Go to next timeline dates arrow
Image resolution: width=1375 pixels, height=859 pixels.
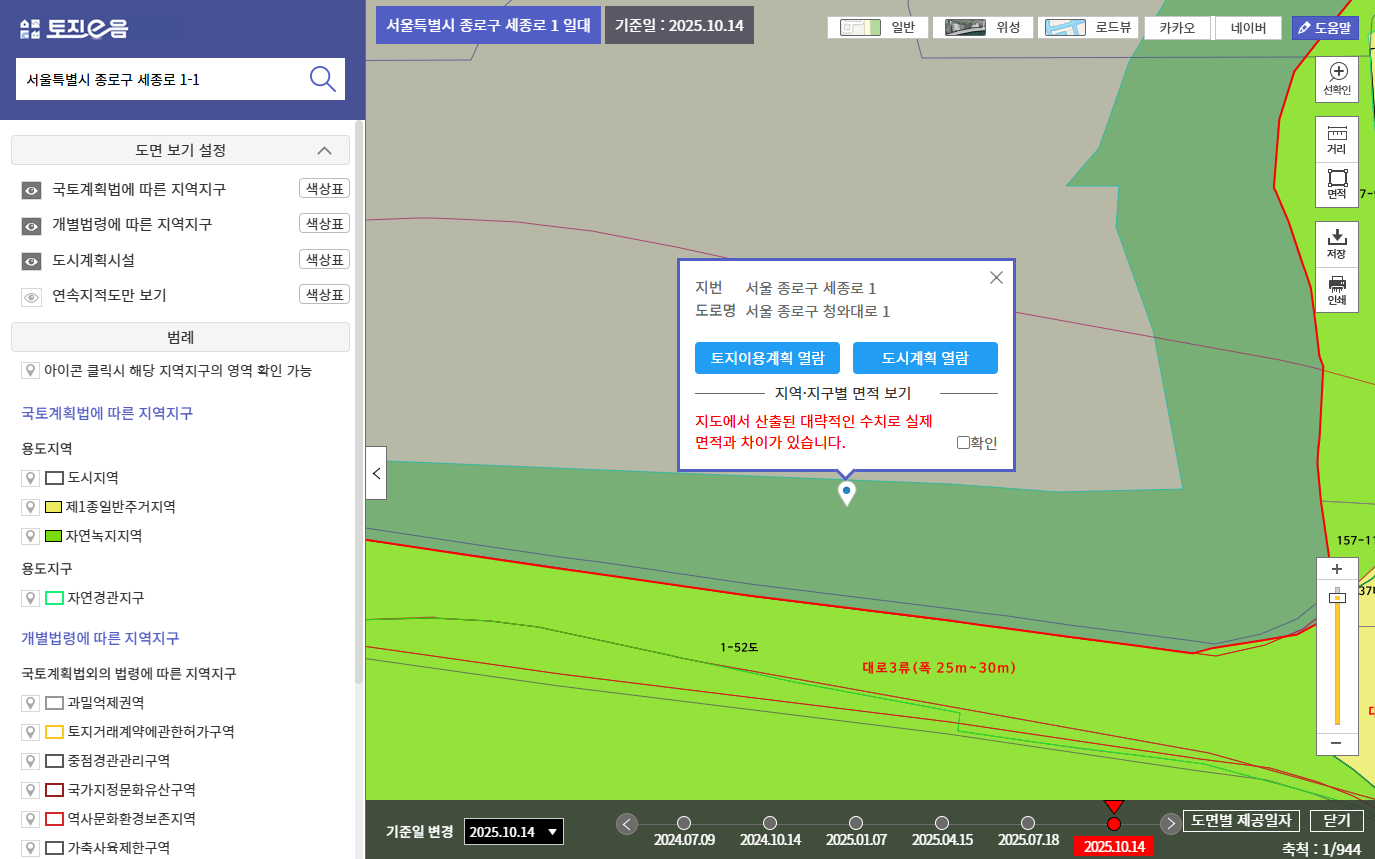[1170, 824]
